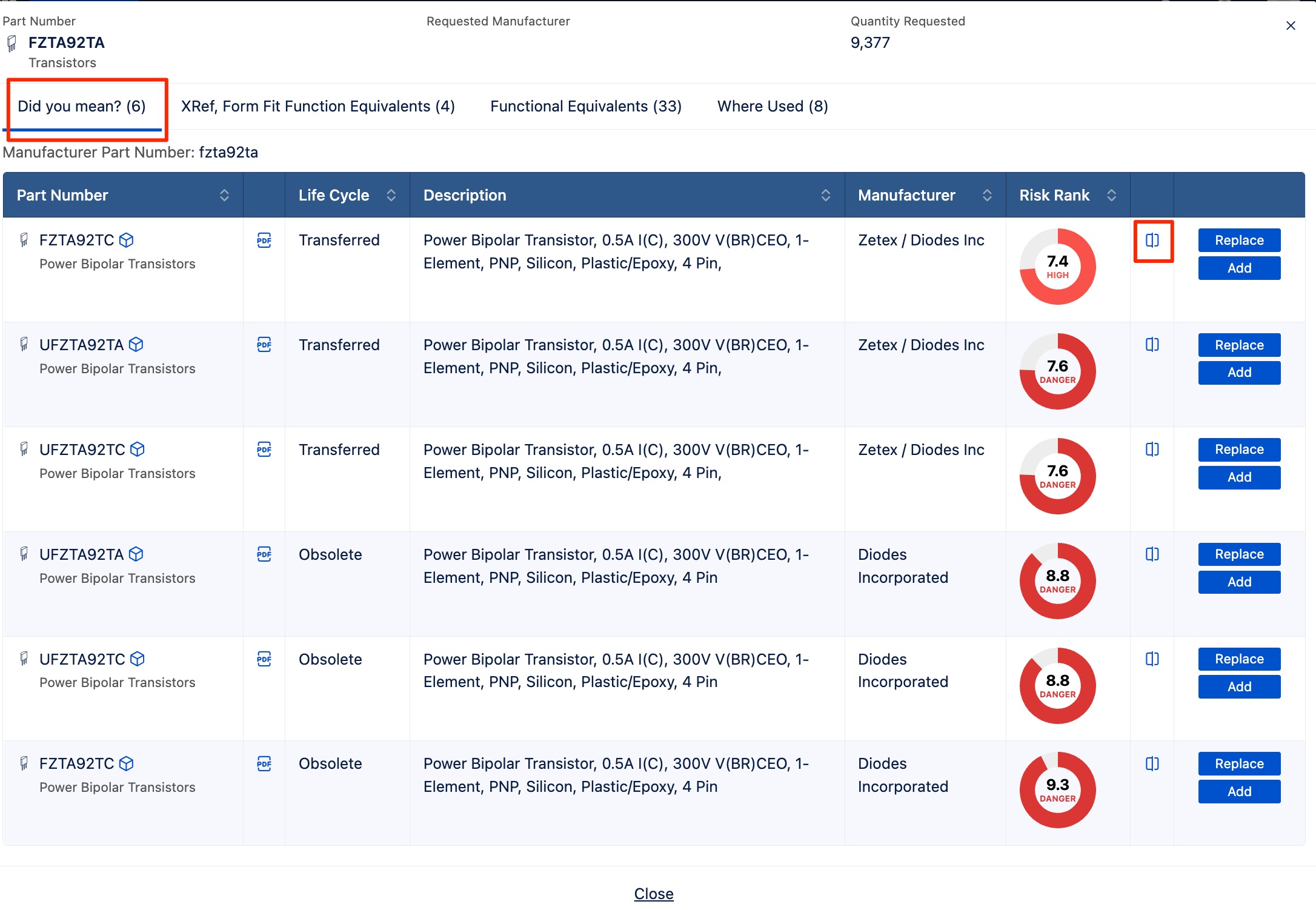Switch to XRef, Form Fit Function Equivalents tab
The height and width of the screenshot is (910, 1316).
[317, 107]
